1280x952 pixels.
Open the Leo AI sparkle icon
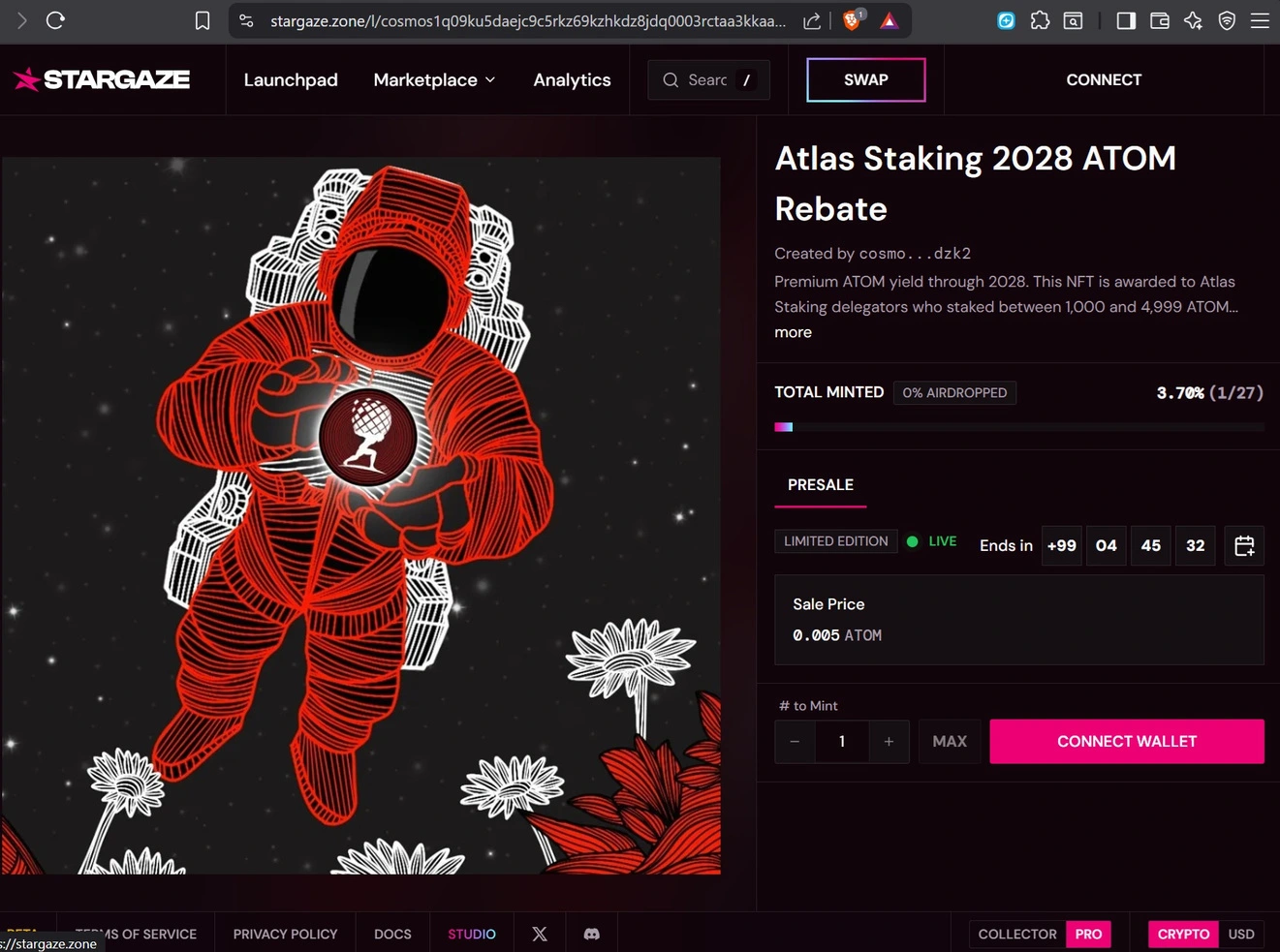(1193, 20)
